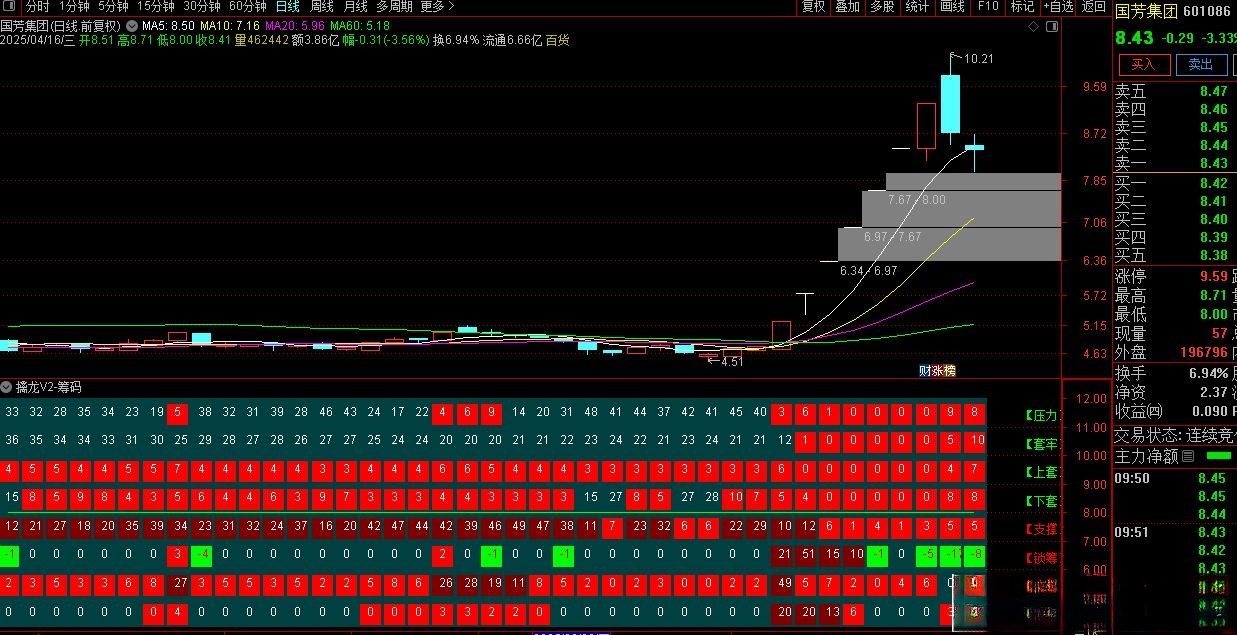Image resolution: width=1237 pixels, height=635 pixels.
Task: Toggle 叠加 overlay option
Action: (x=847, y=7)
